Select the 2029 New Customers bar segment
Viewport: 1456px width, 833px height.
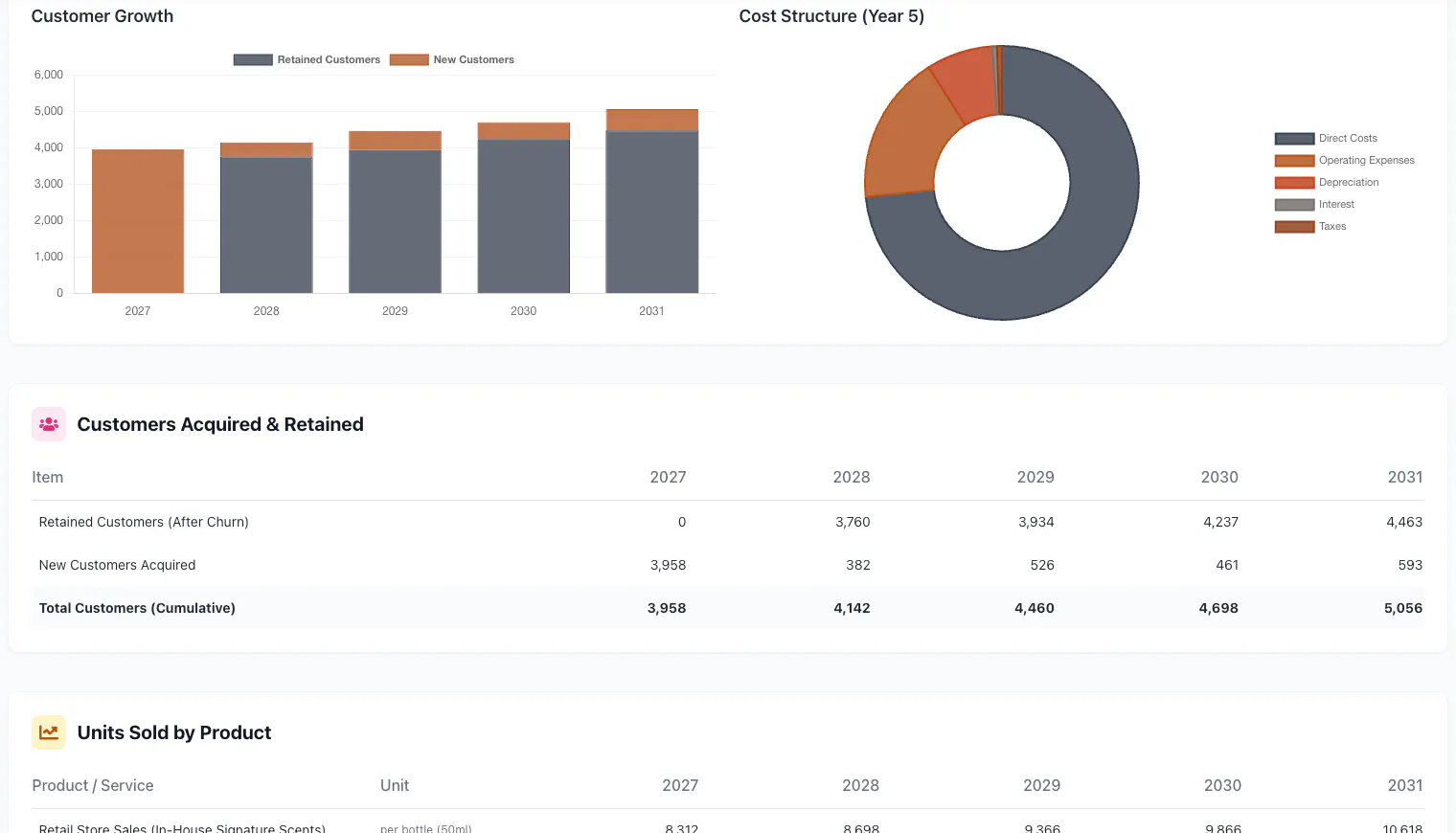[x=395, y=141]
